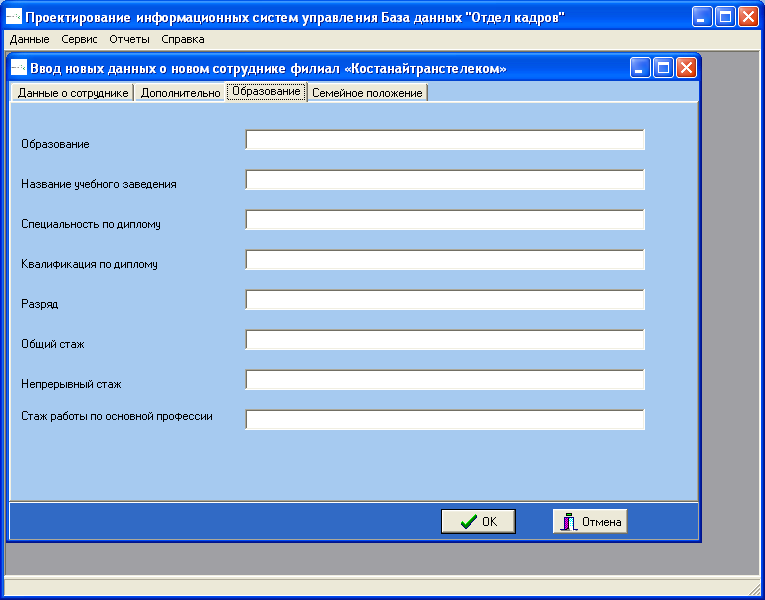
Task: Open the Данные menu
Action: tap(29, 40)
